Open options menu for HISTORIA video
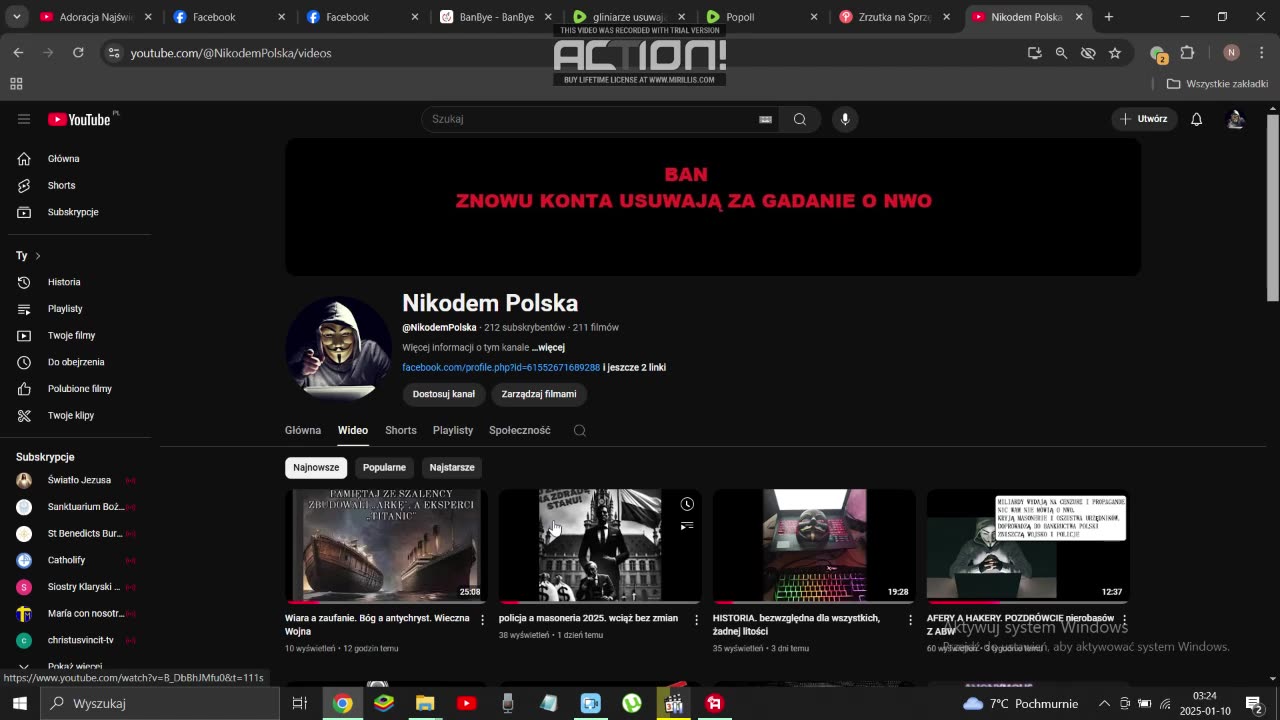1280x720 pixels. (910, 620)
